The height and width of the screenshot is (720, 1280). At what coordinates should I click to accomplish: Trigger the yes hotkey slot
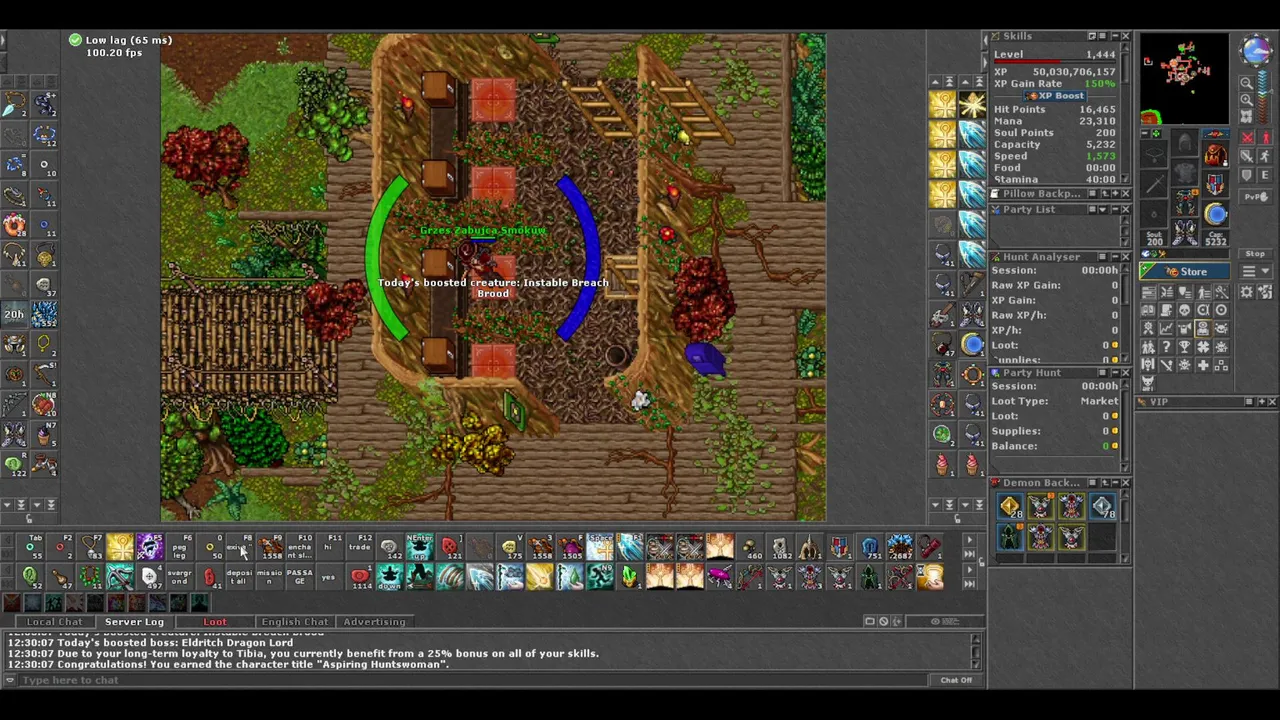328,577
